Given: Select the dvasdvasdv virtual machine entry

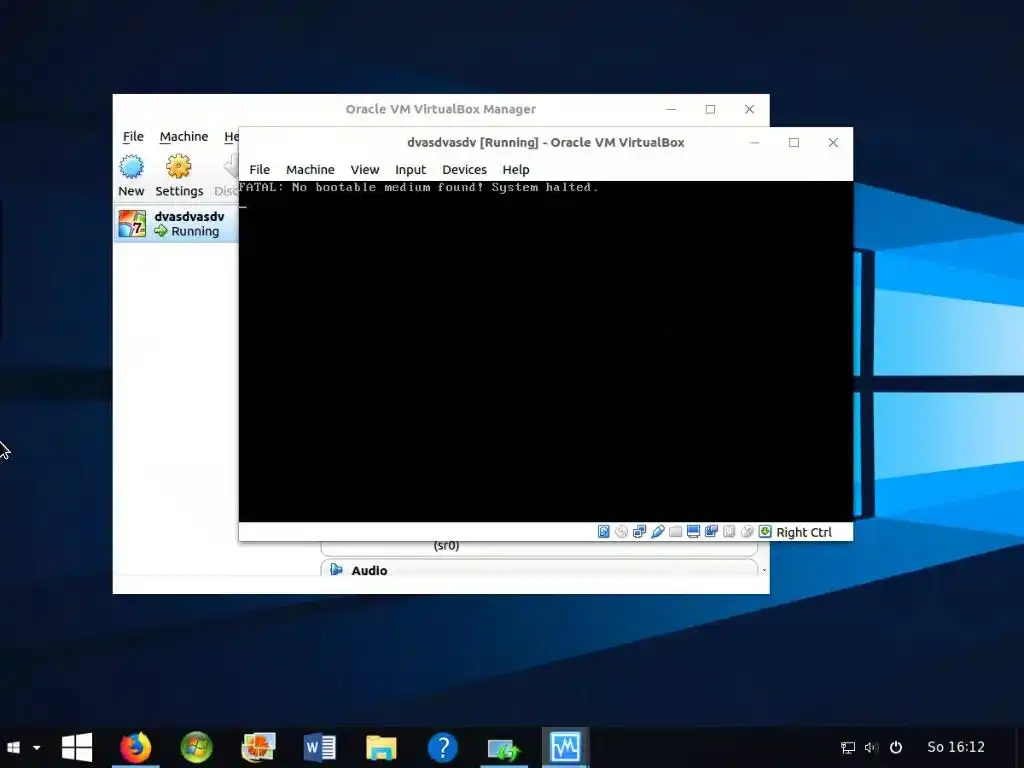Looking at the screenshot, I should coord(176,223).
